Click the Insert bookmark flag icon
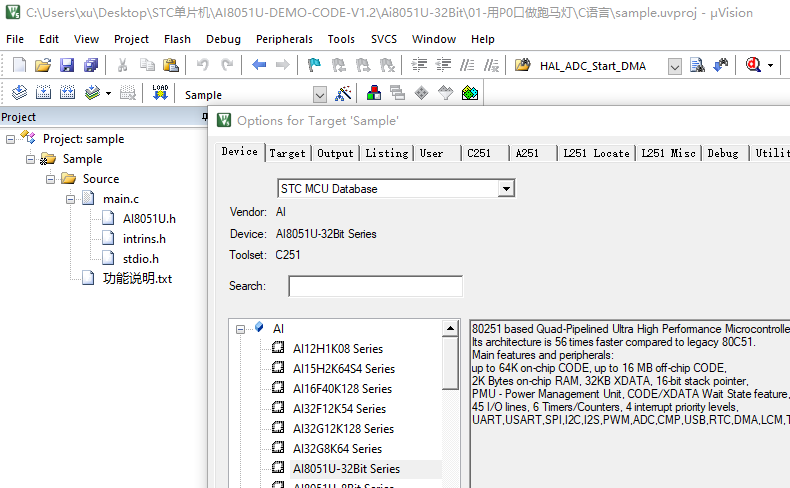790x488 pixels. pos(314,65)
